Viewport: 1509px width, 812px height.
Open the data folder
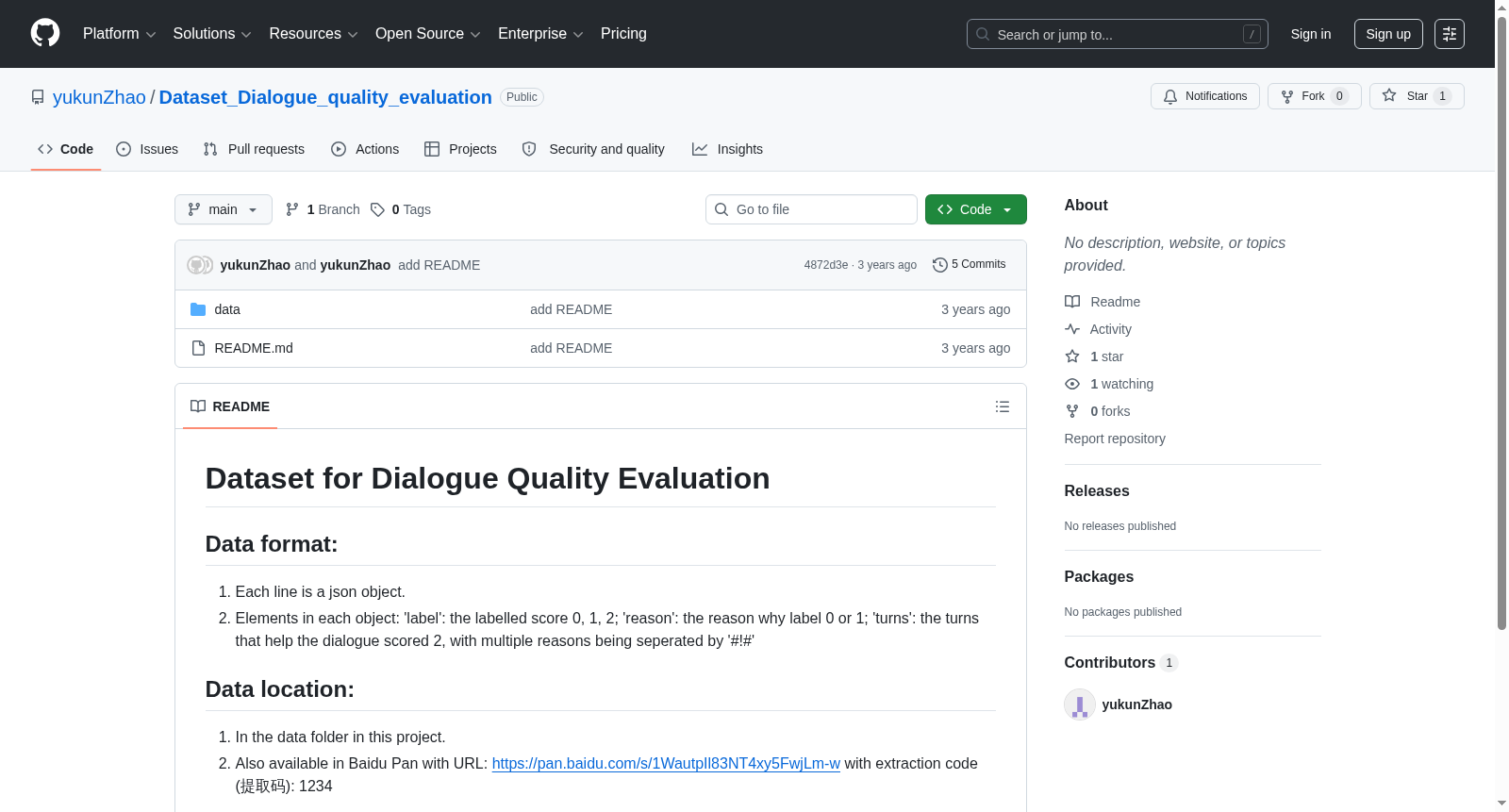coord(227,309)
